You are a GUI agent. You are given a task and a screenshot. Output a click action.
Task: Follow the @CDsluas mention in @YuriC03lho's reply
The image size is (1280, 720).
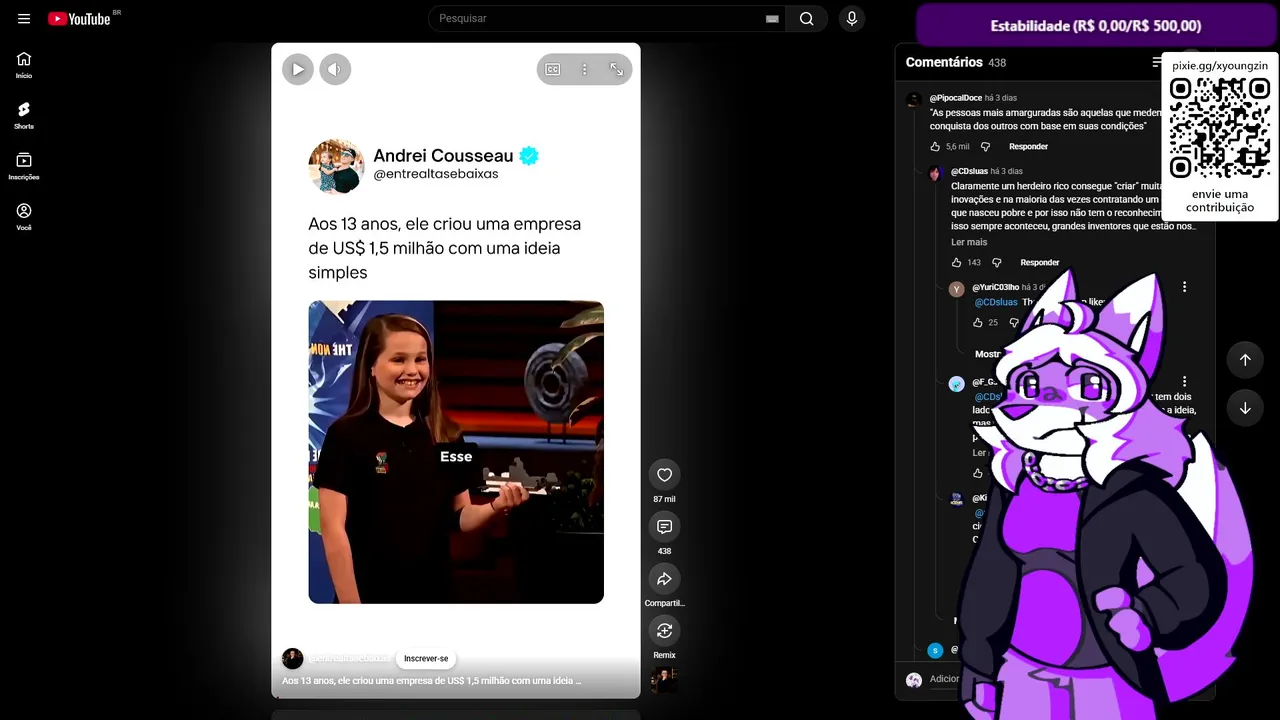pos(996,302)
